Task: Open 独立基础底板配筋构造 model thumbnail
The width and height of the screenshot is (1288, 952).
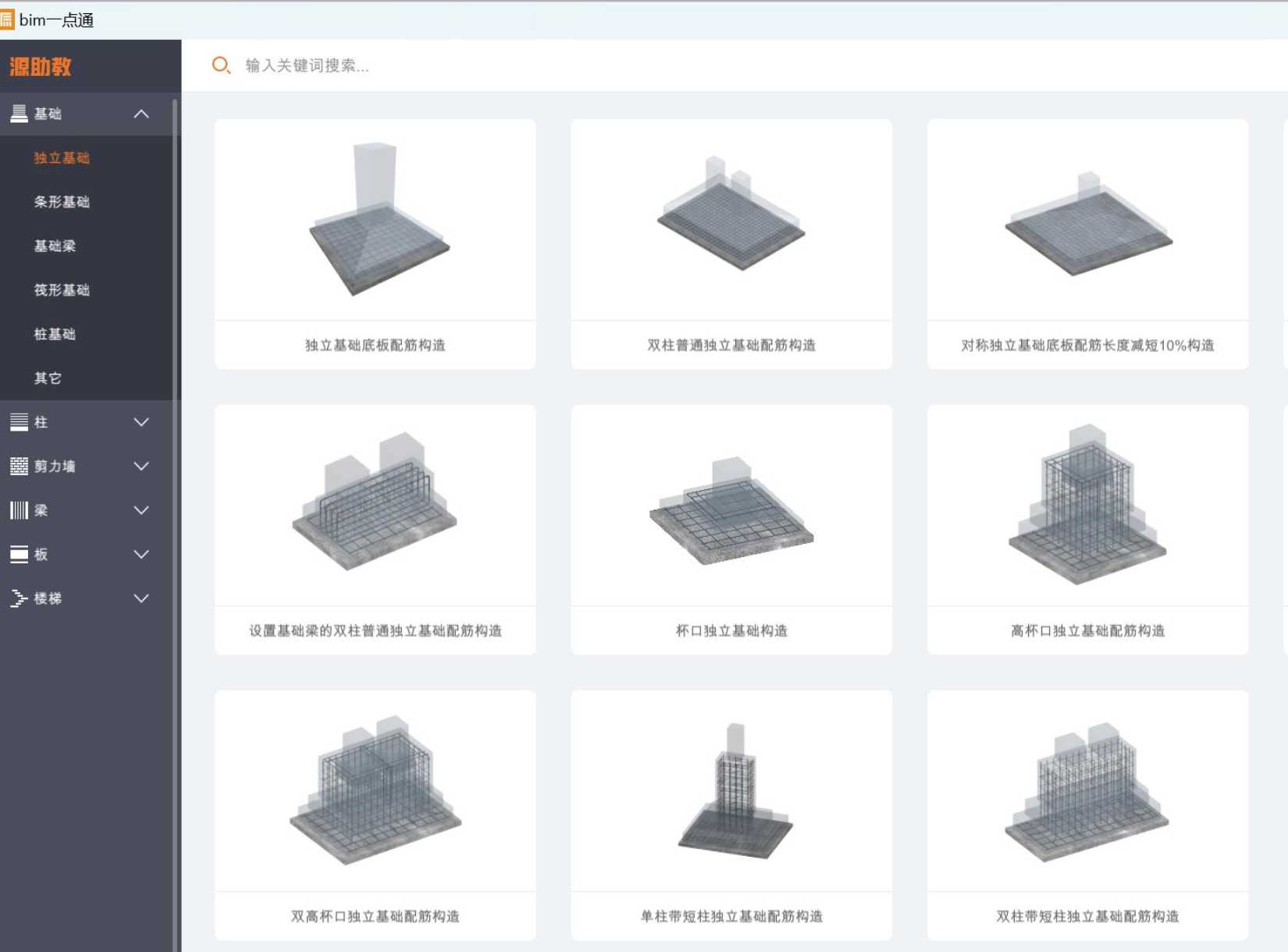Action: (x=375, y=220)
